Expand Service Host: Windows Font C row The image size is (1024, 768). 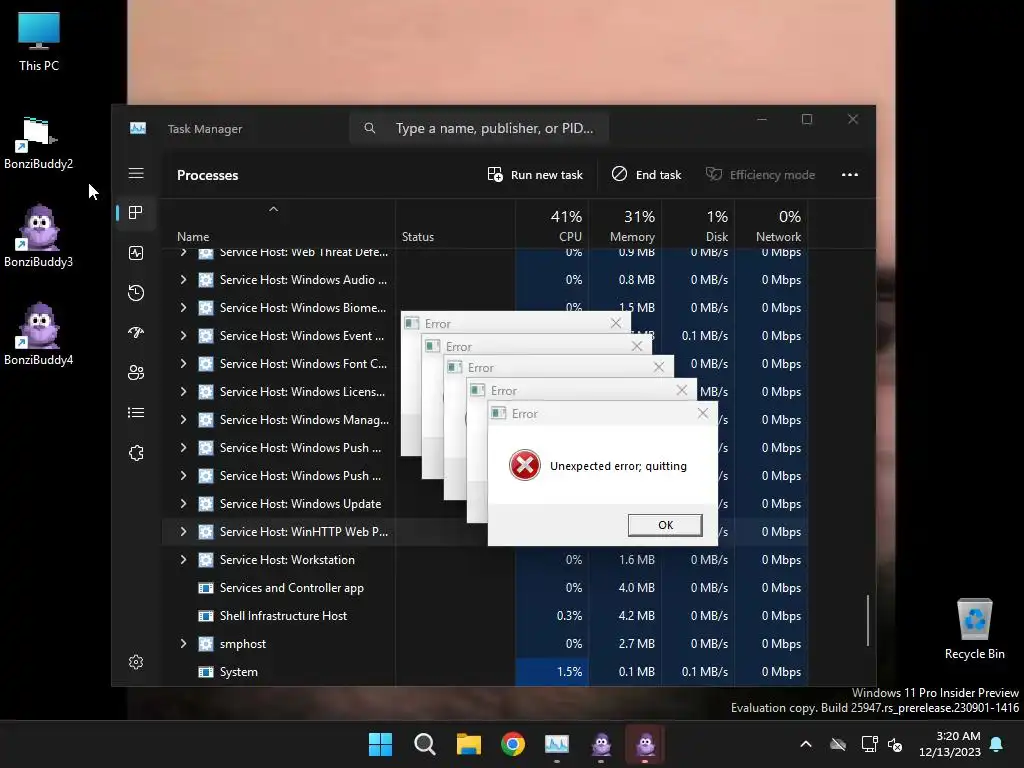[x=184, y=364]
